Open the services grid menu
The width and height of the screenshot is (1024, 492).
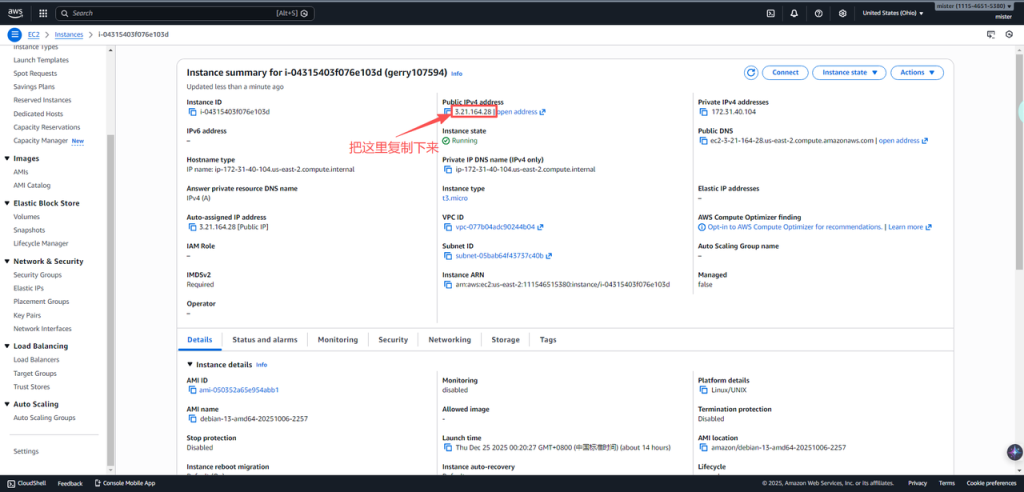pos(43,13)
